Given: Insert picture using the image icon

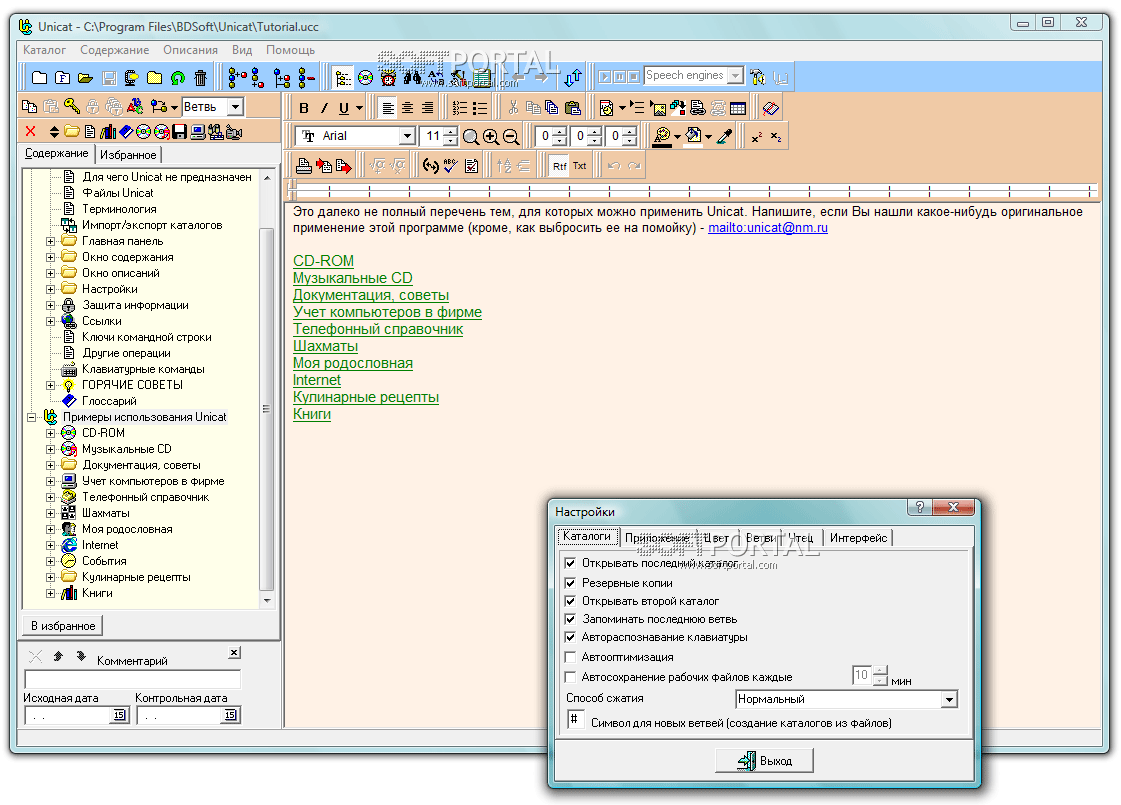Looking at the screenshot, I should click(658, 109).
